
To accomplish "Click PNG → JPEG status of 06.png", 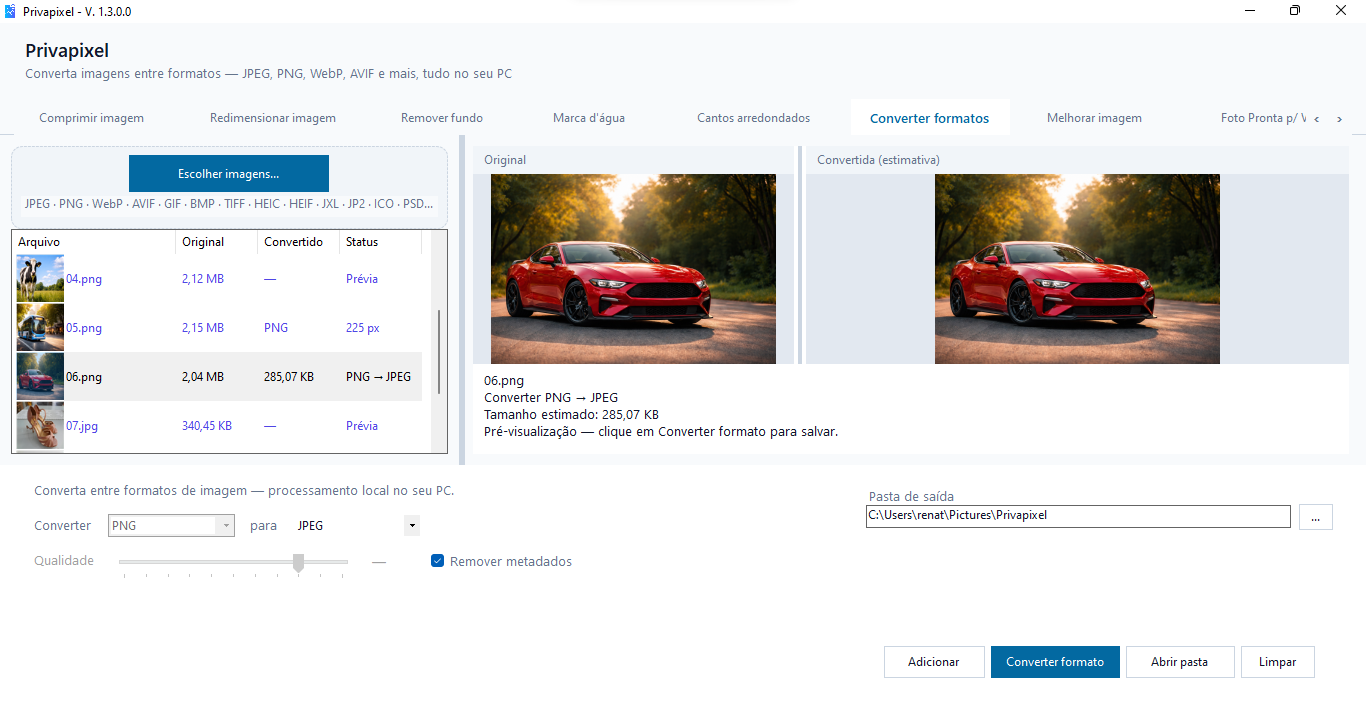I will point(378,377).
